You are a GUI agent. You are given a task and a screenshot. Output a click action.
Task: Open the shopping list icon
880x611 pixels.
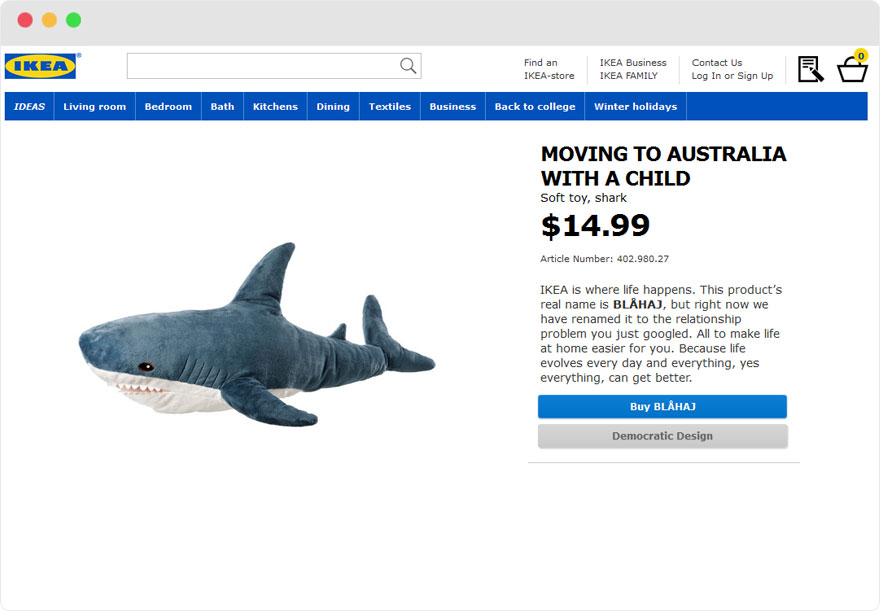810,69
